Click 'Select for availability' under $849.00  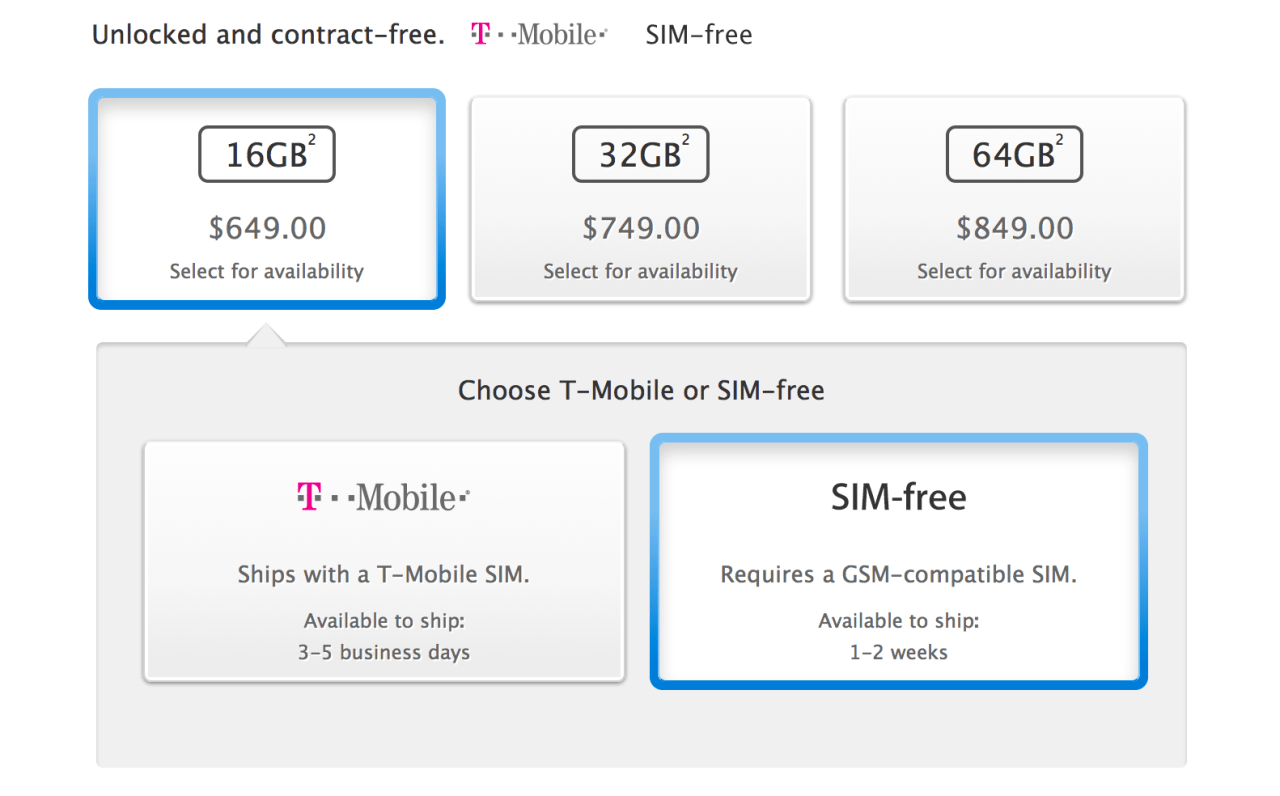click(x=1015, y=271)
